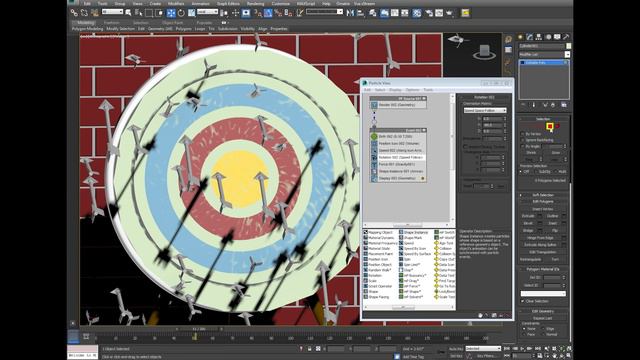Collapse the Selection rollout header
640x360 pixels.
[x=543, y=119]
